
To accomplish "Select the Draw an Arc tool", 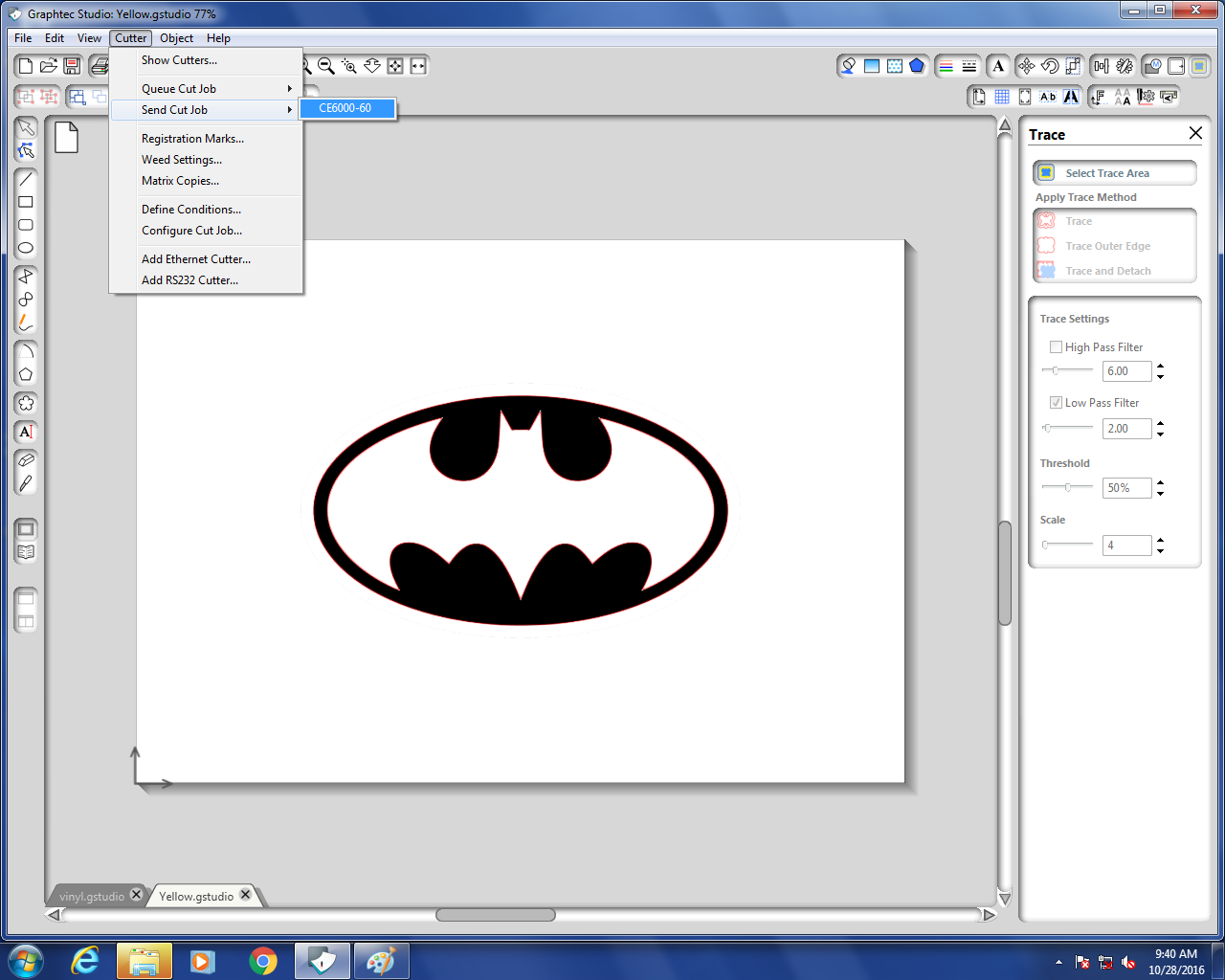I will [26, 351].
